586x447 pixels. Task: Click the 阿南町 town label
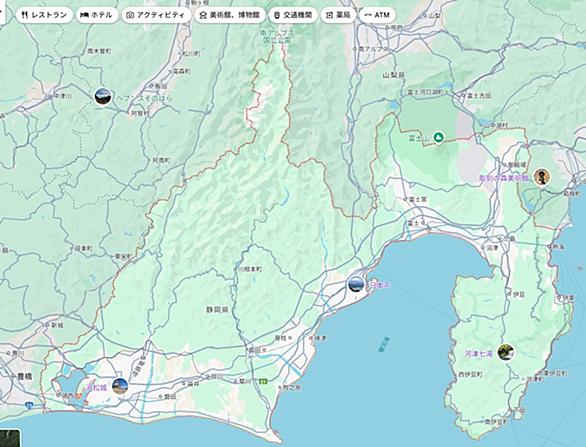tap(161, 160)
